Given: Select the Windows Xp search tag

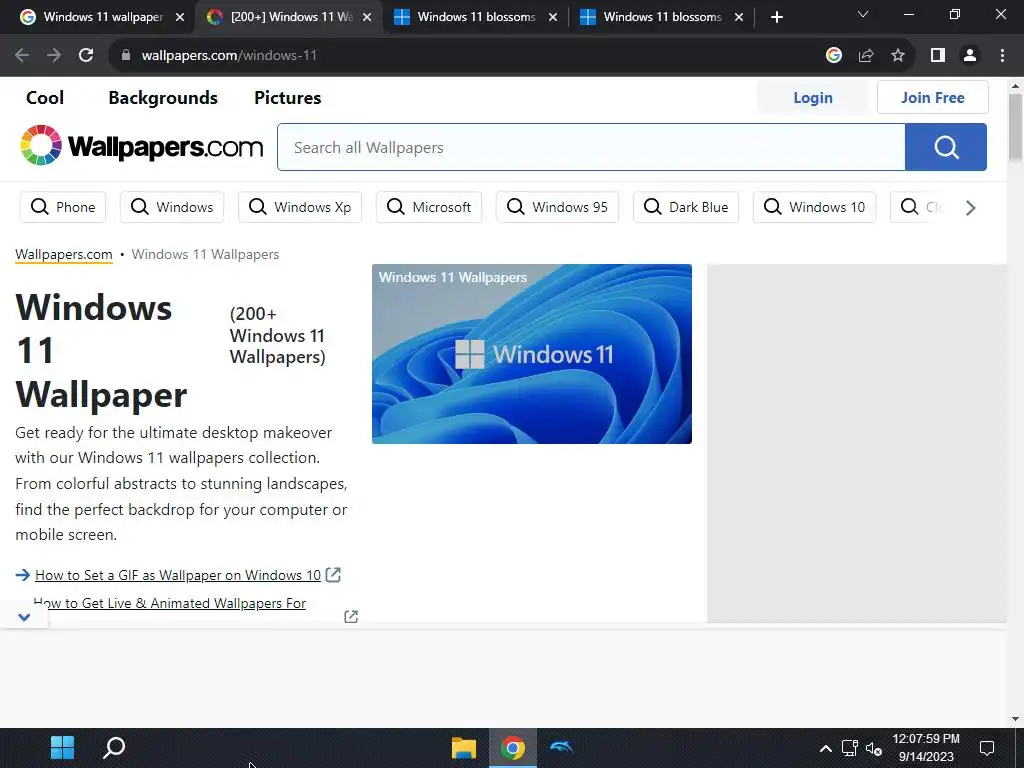Looking at the screenshot, I should pyautogui.click(x=300, y=207).
